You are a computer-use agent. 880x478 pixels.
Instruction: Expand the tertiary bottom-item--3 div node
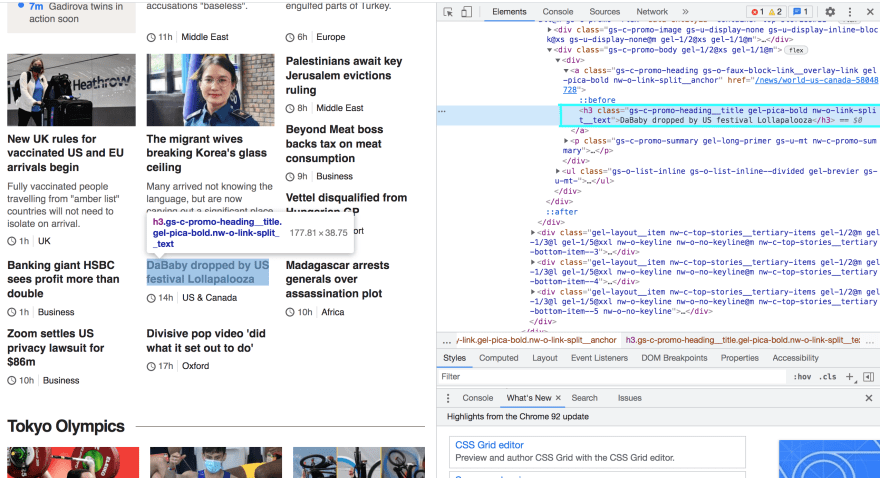[533, 232]
